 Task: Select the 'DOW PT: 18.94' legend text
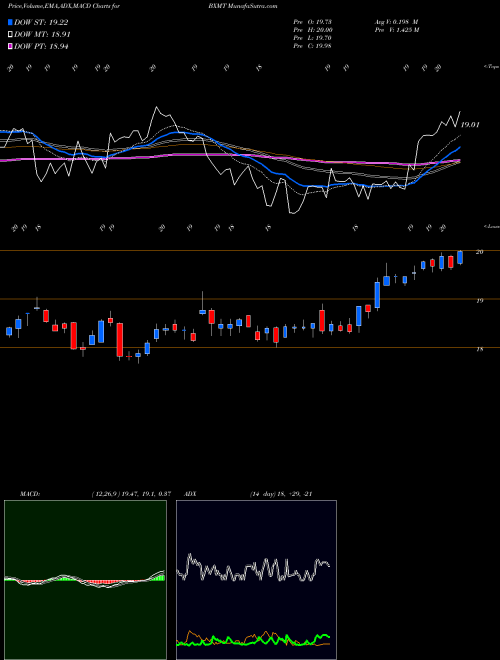(x=41, y=46)
